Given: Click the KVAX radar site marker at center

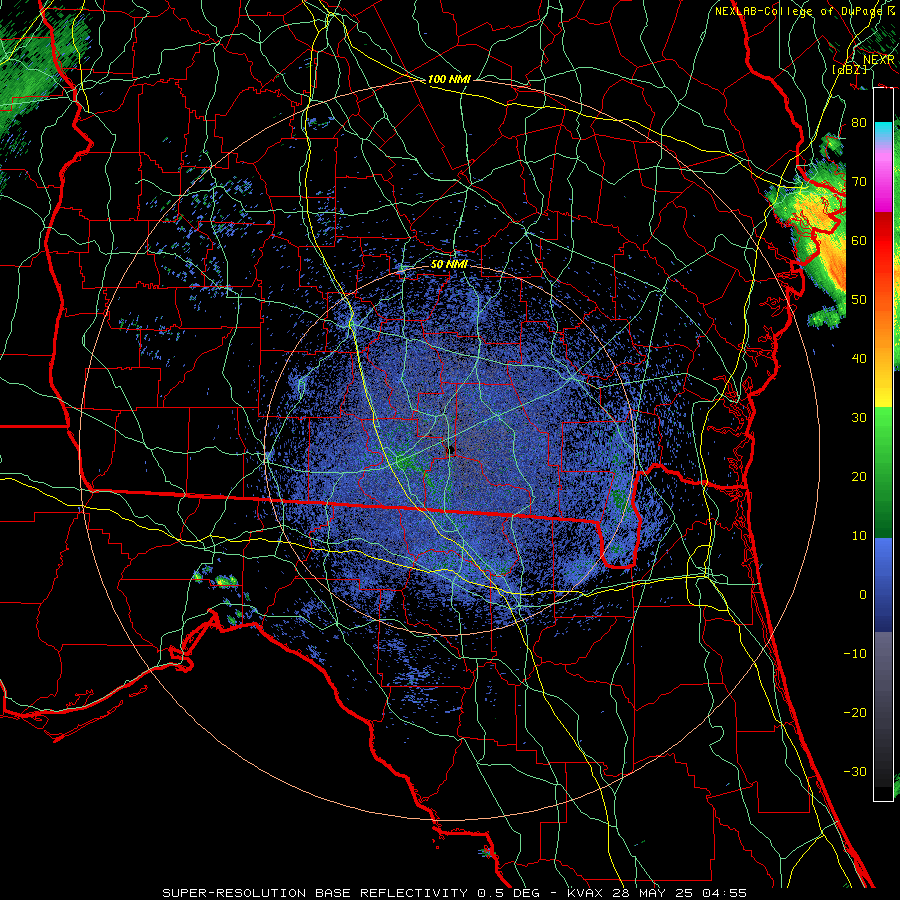Looking at the screenshot, I should coord(451,450).
